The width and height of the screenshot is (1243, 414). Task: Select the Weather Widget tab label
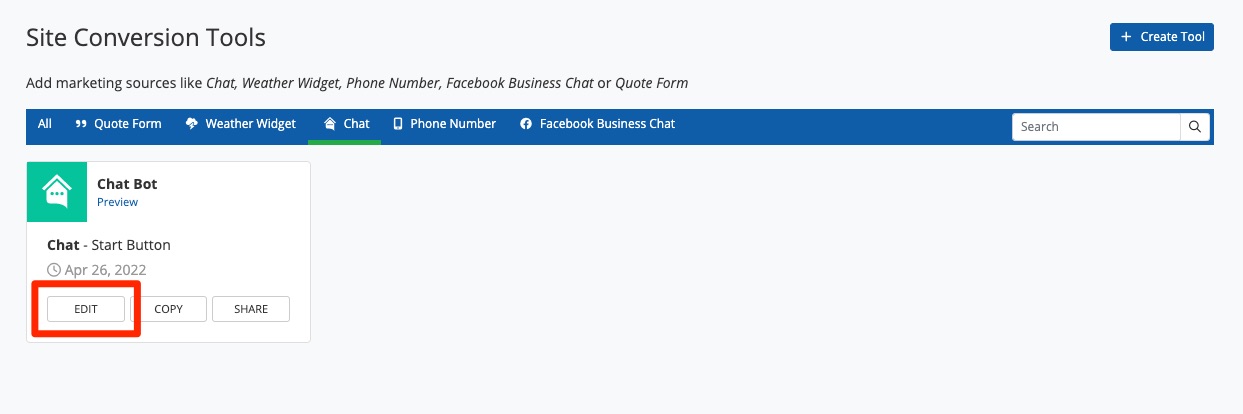[250, 124]
